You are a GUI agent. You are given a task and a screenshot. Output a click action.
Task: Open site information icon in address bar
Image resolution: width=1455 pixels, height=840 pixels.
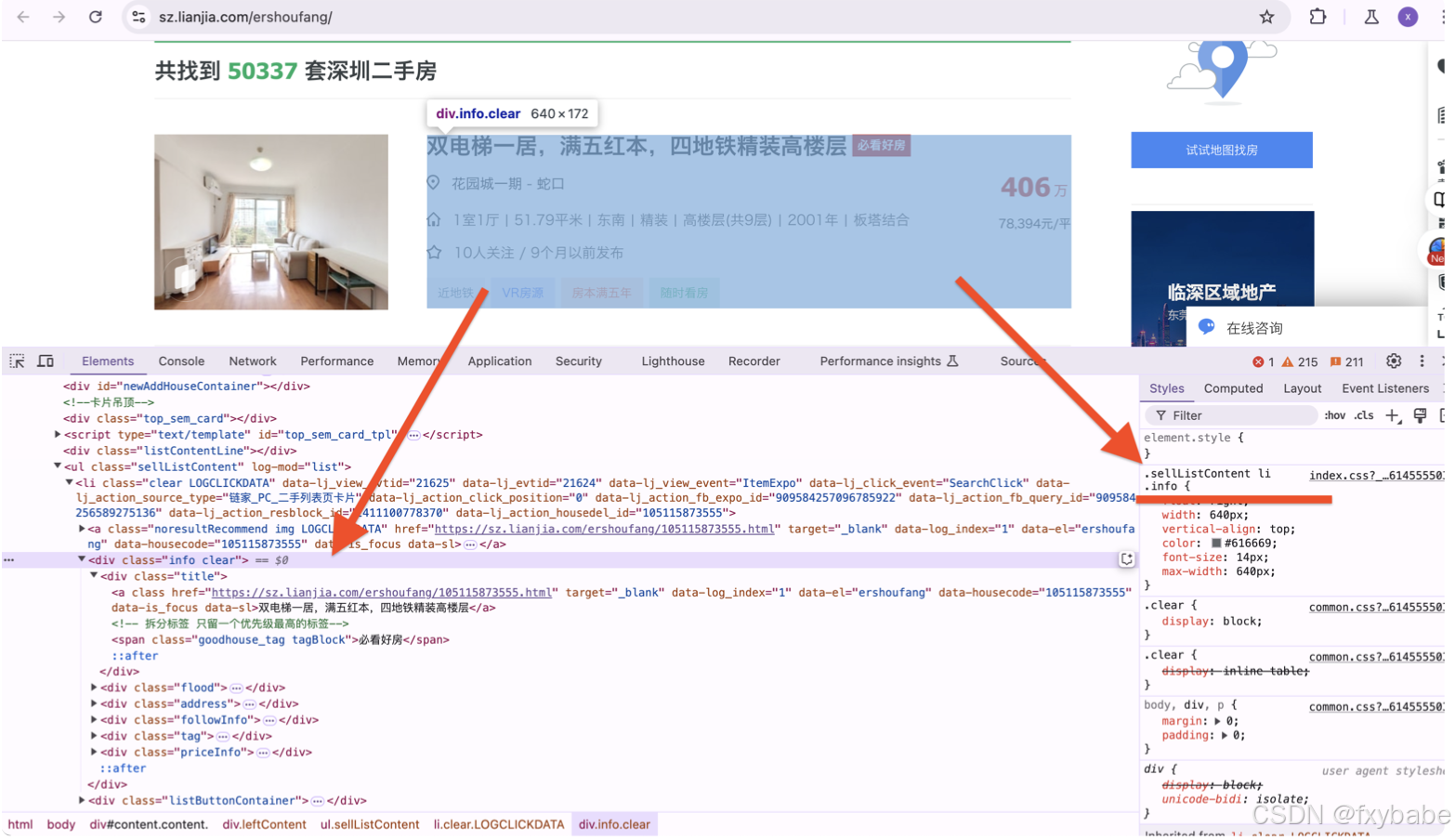[138, 17]
